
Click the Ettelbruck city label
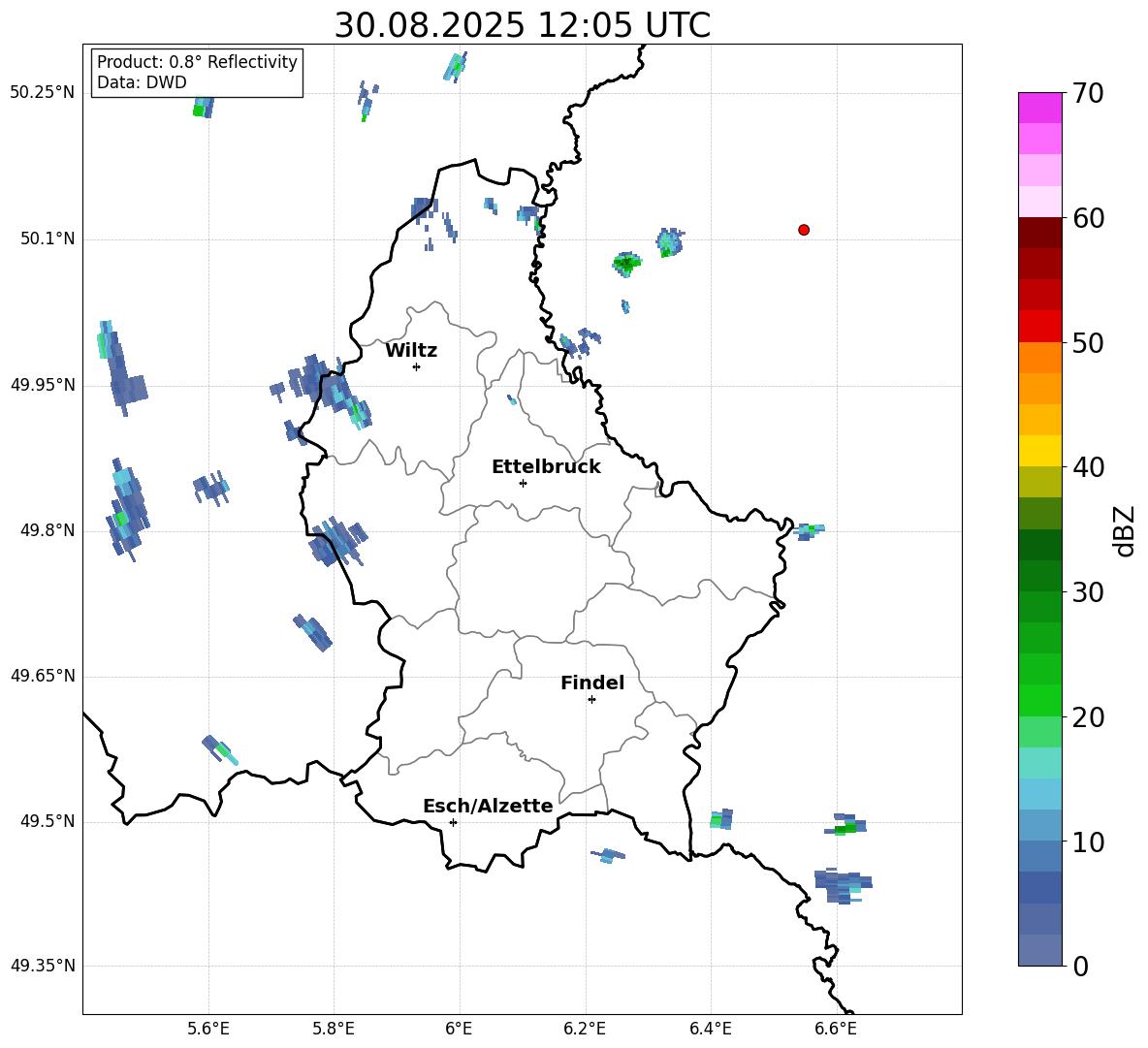click(x=546, y=467)
